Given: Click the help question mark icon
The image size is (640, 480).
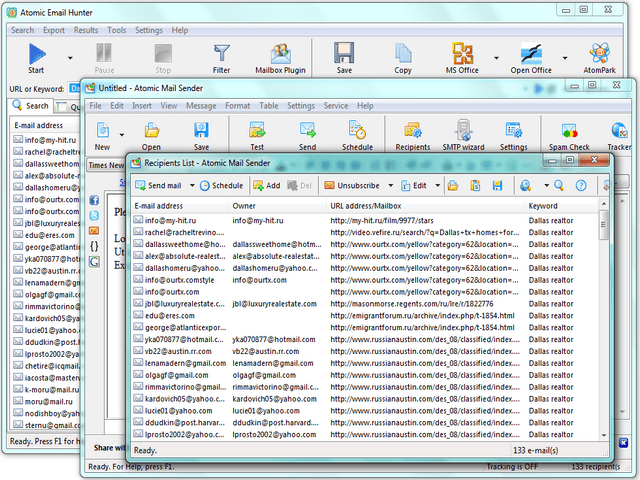Looking at the screenshot, I should 578,185.
